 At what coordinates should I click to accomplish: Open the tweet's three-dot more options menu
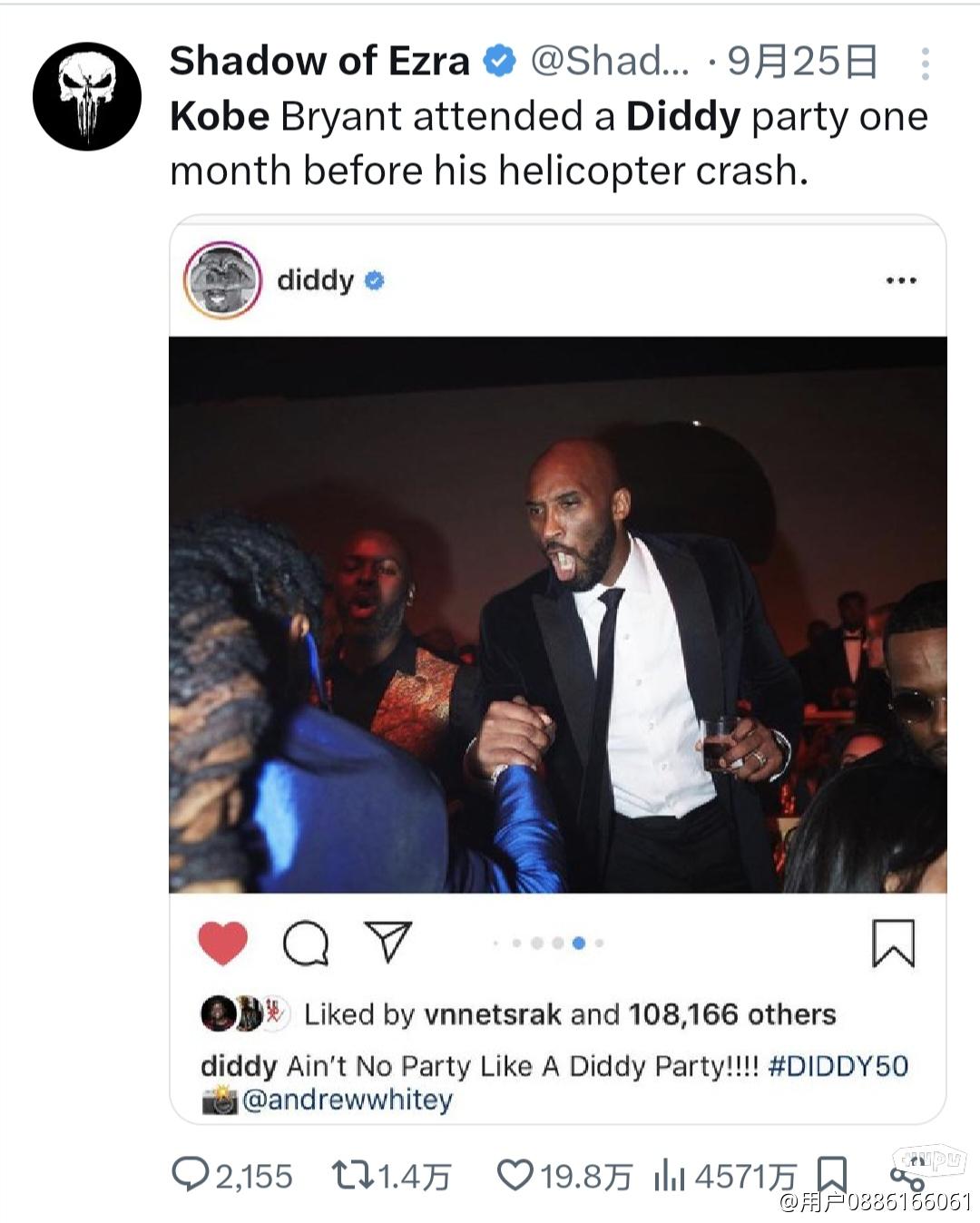[x=925, y=64]
